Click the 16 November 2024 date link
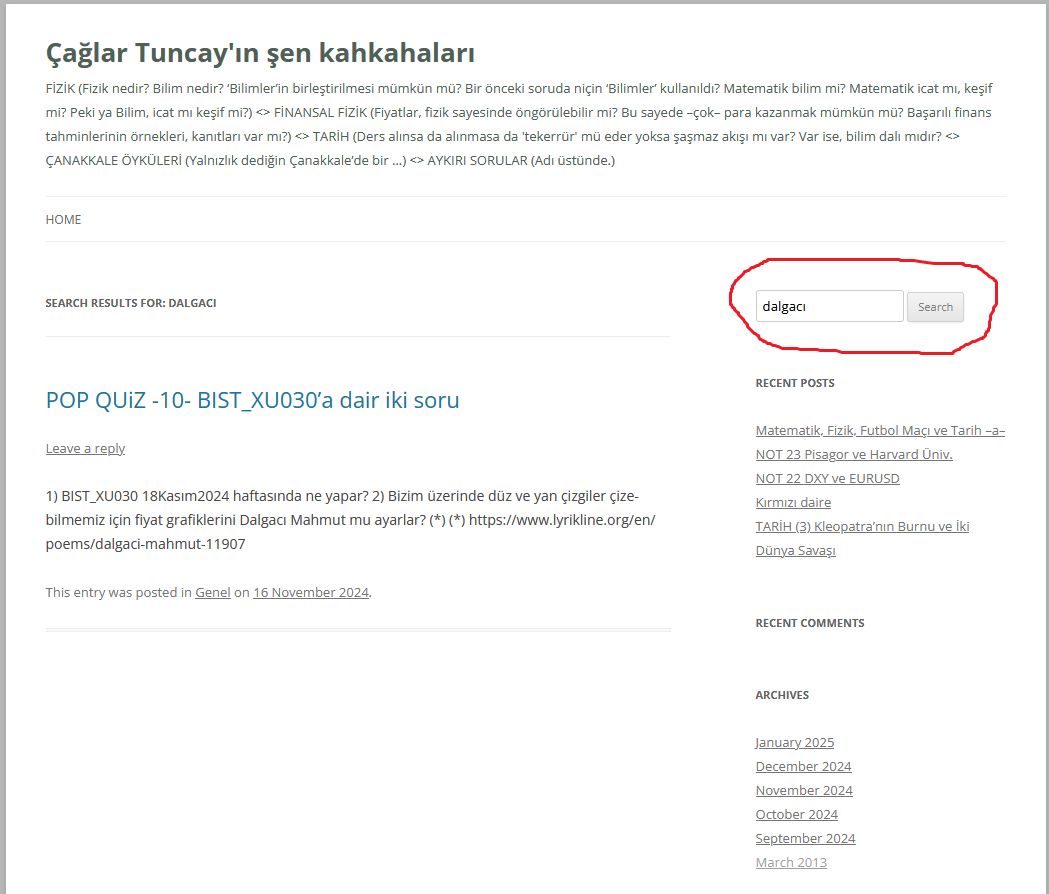The height and width of the screenshot is (894, 1049). [x=310, y=592]
